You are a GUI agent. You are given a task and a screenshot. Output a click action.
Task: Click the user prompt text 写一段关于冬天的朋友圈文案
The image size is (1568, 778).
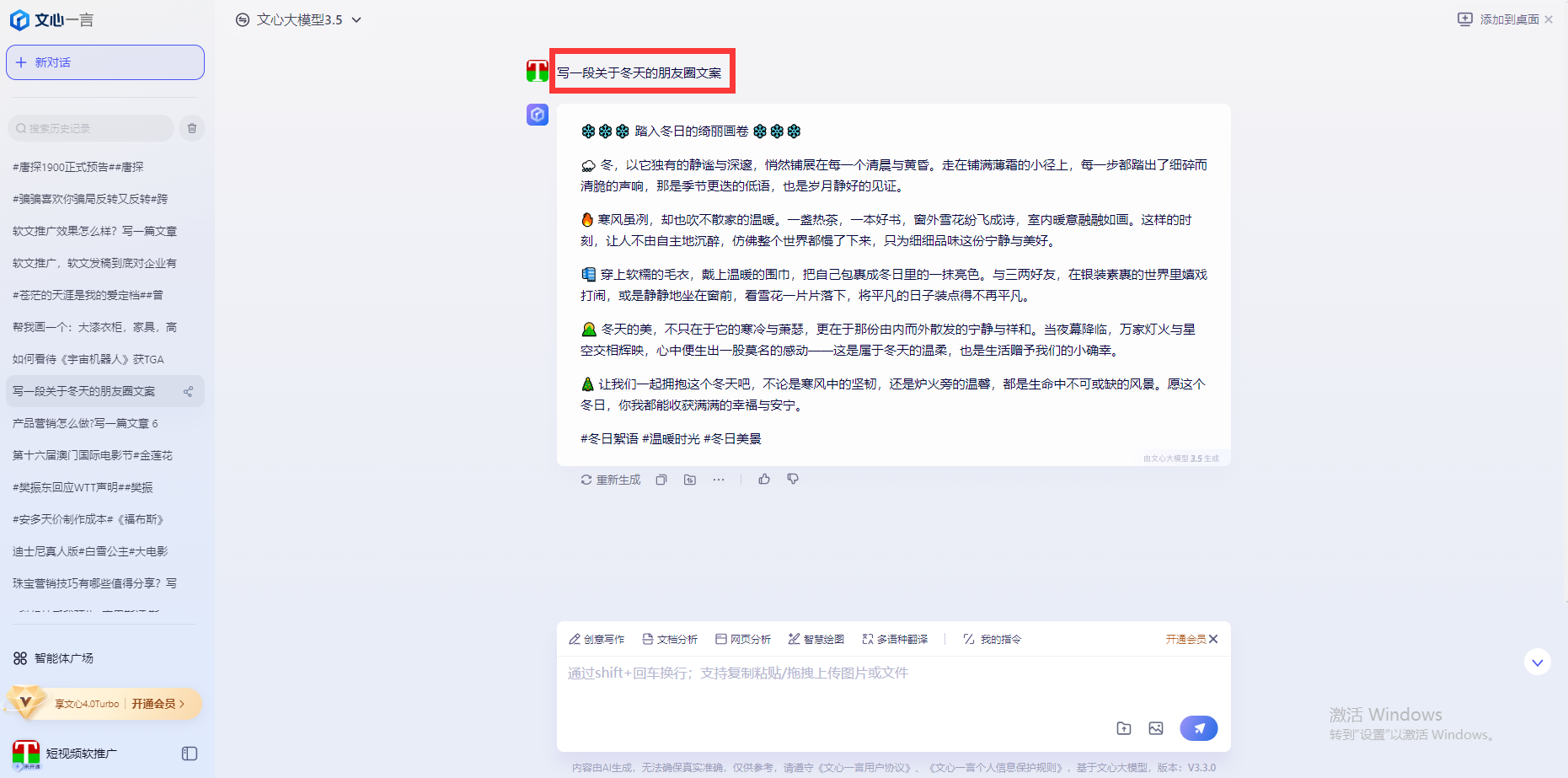click(640, 72)
